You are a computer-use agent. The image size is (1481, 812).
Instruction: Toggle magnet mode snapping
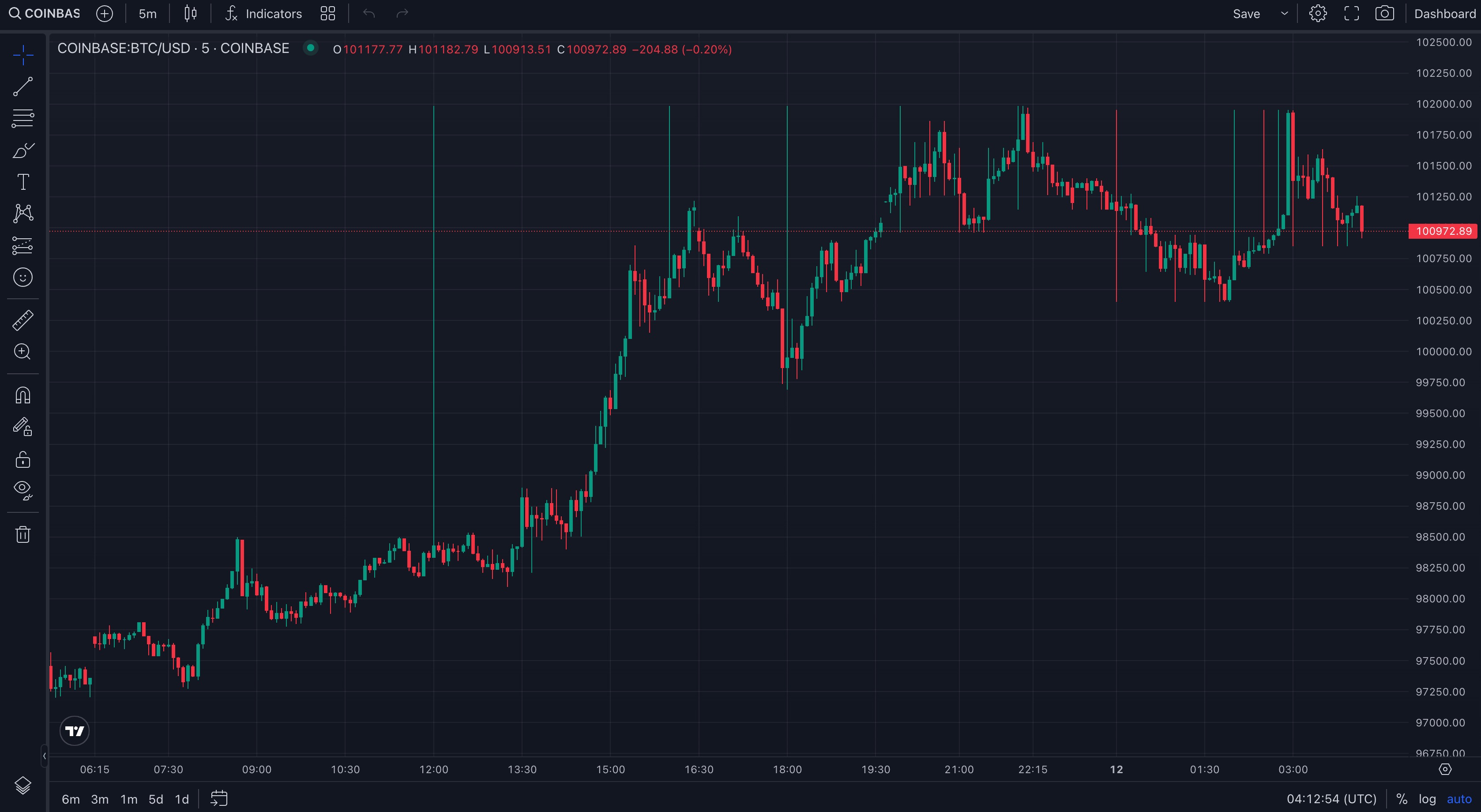click(23, 396)
